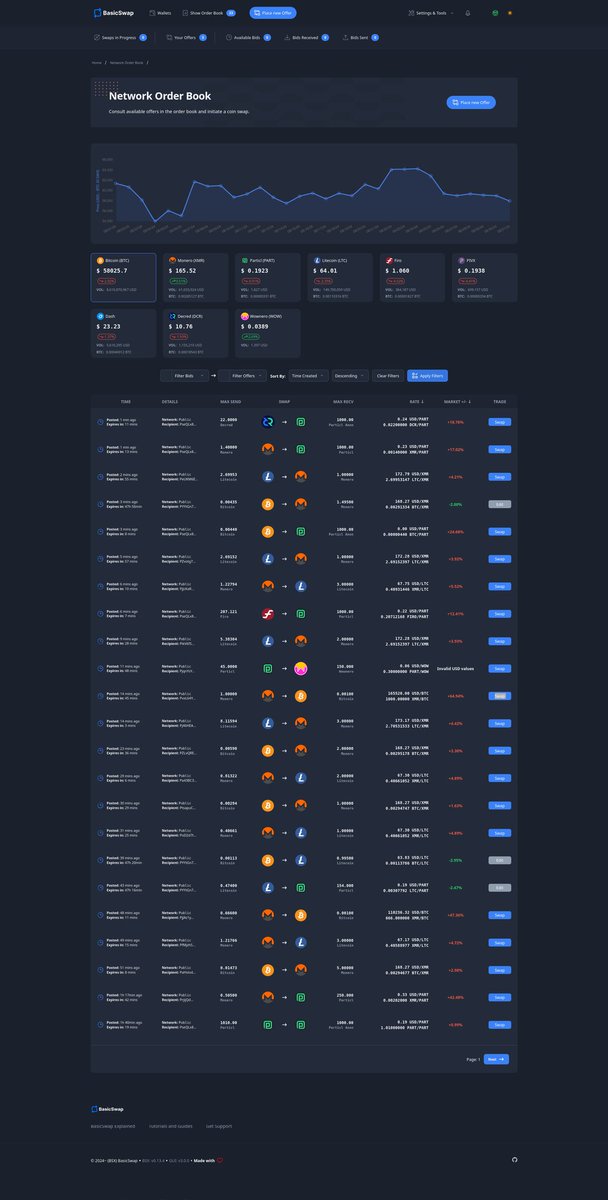Click the 'Invalid USD values' cell
Viewport: 608px width, 1200px height.
[456, 668]
